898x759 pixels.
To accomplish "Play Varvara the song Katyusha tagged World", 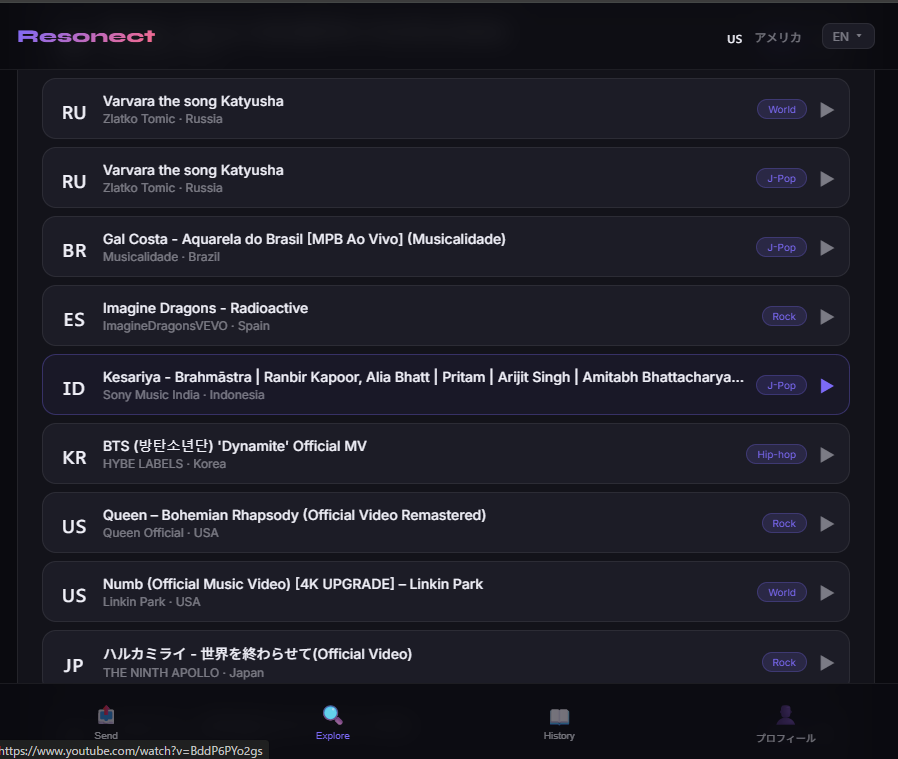I will 826,109.
